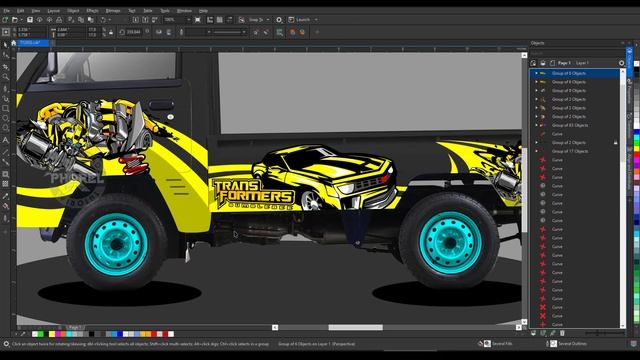Screen dimensions: 640x360
Task: Open the View menu
Action: 36,11
